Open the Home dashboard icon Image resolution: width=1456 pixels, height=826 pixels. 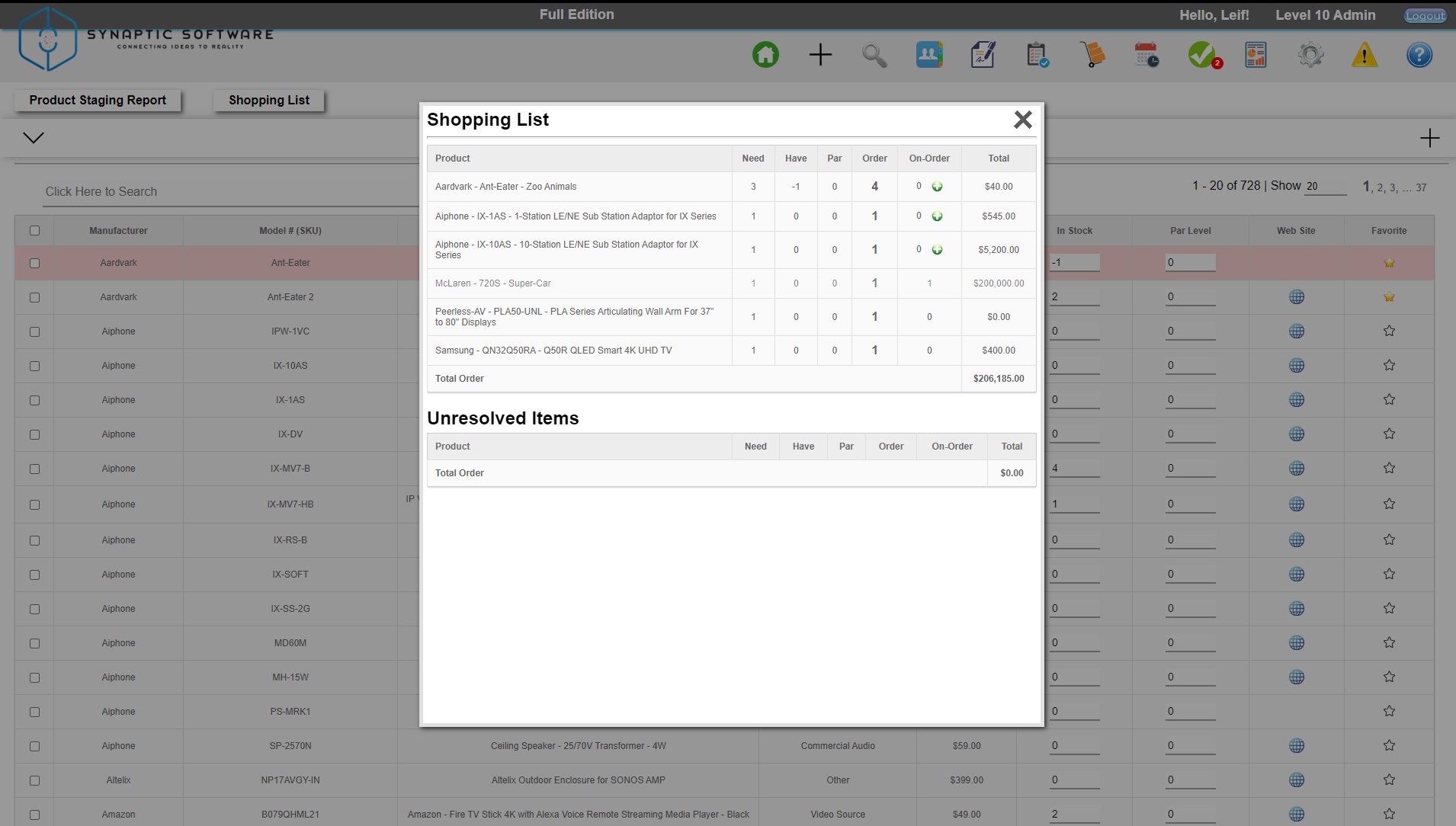pyautogui.click(x=765, y=54)
